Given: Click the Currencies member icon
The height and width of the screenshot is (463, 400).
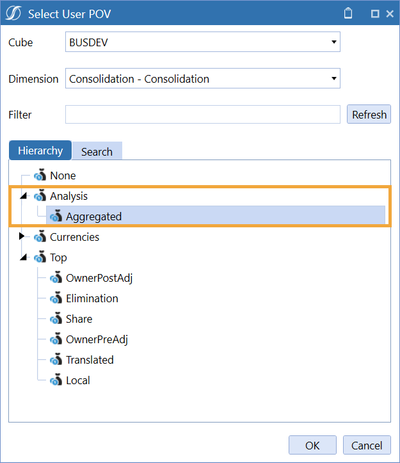Looking at the screenshot, I should pos(40,237).
